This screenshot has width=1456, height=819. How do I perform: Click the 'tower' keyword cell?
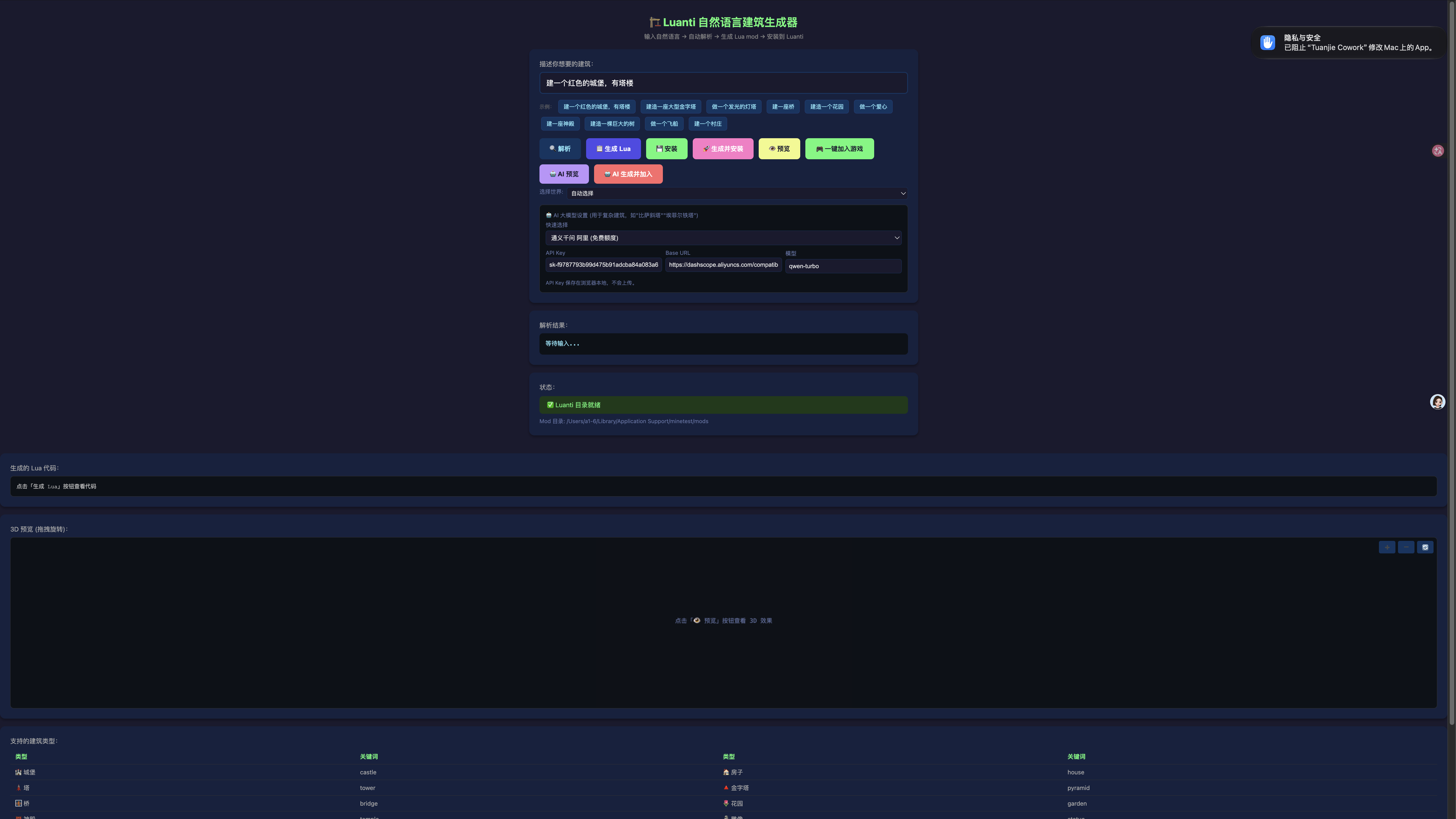coord(367,788)
